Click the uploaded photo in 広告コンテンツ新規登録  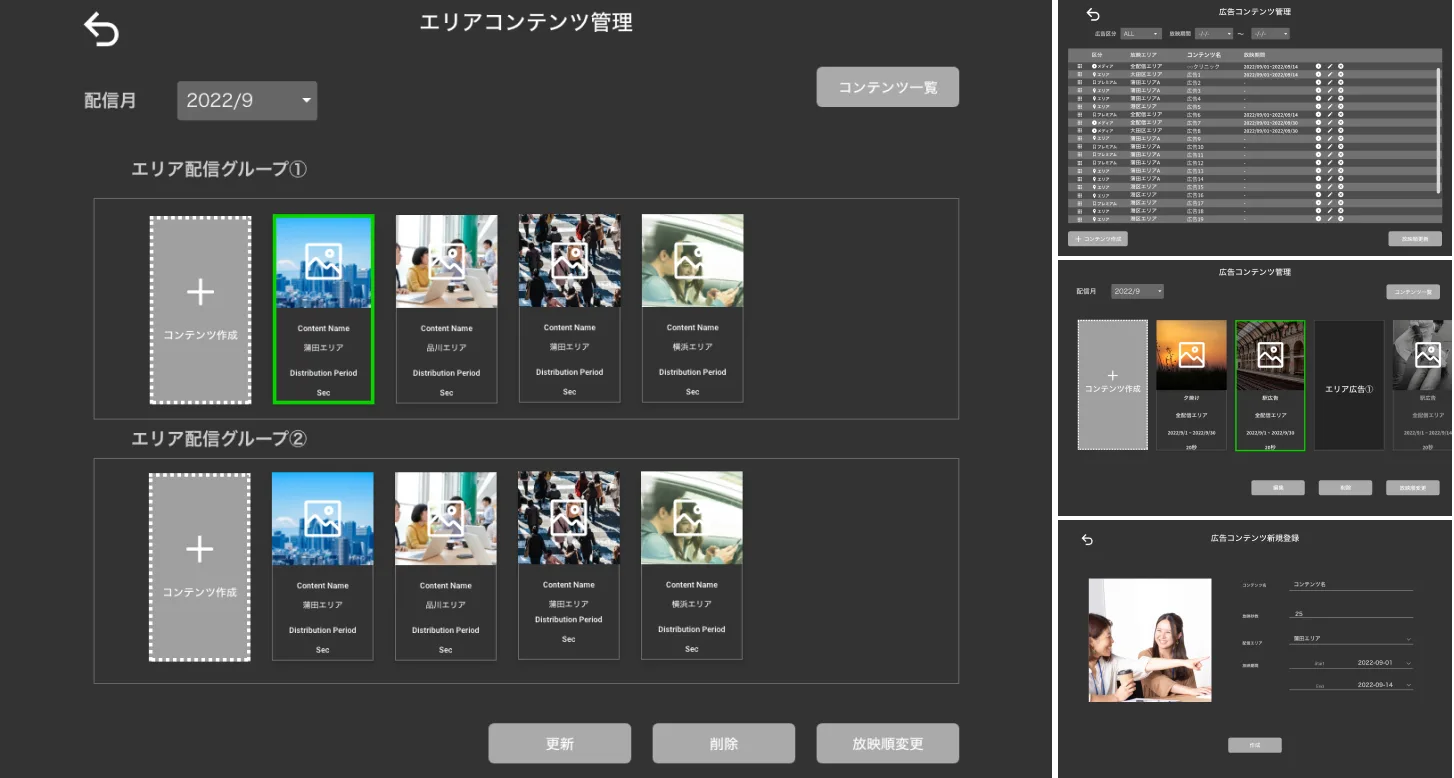[x=1150, y=640]
